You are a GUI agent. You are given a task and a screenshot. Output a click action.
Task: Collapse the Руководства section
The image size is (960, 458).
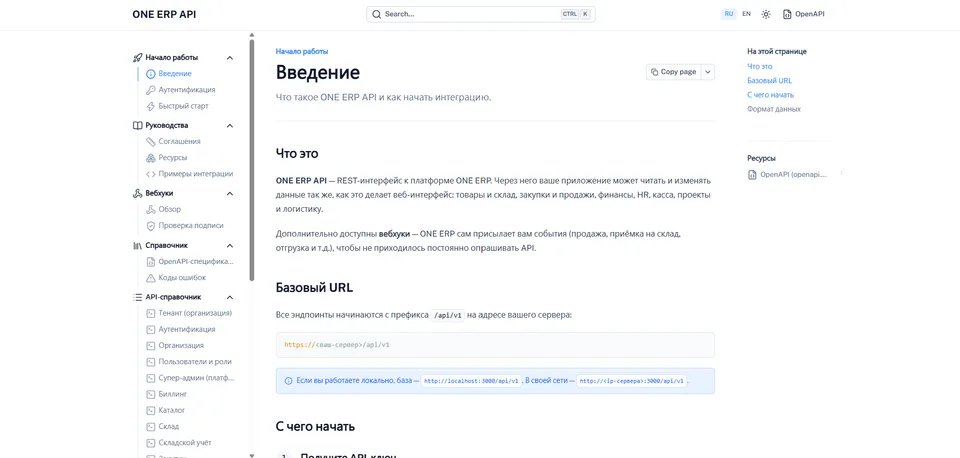pyautogui.click(x=230, y=126)
